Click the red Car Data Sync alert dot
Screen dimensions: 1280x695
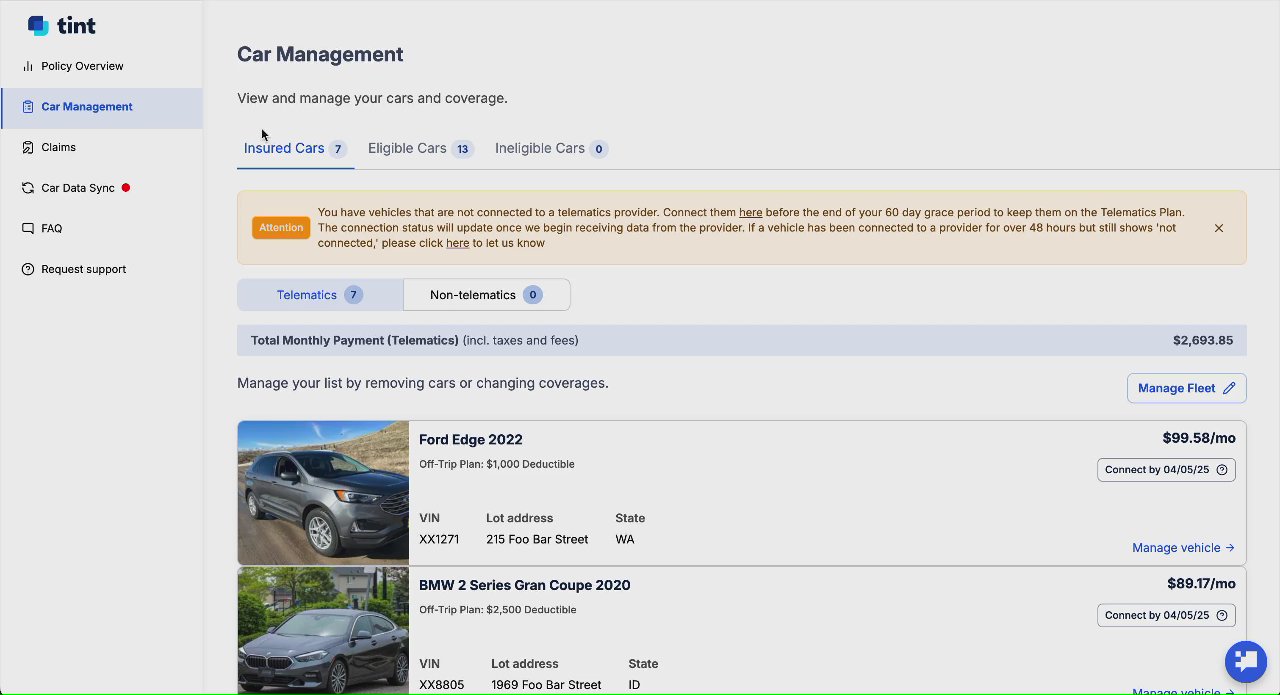click(126, 188)
